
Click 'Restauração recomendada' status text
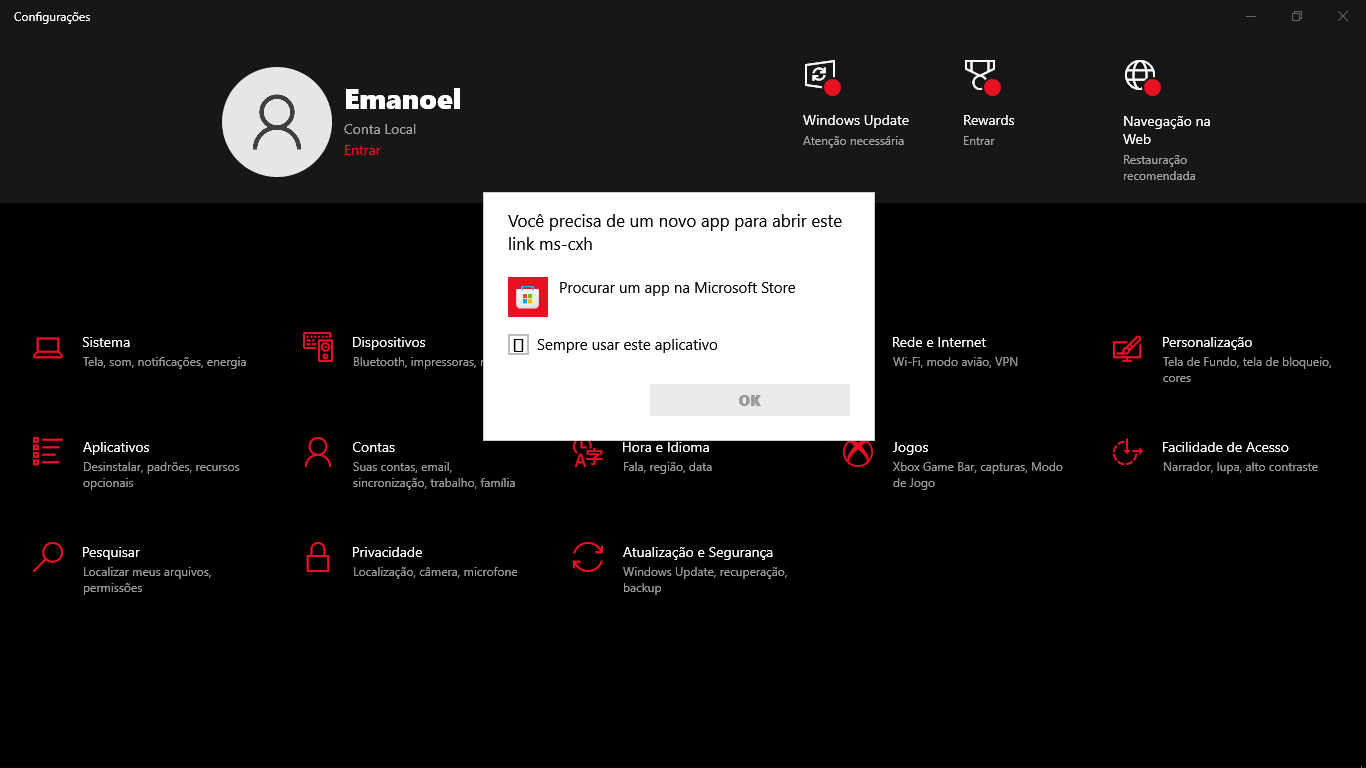1159,168
